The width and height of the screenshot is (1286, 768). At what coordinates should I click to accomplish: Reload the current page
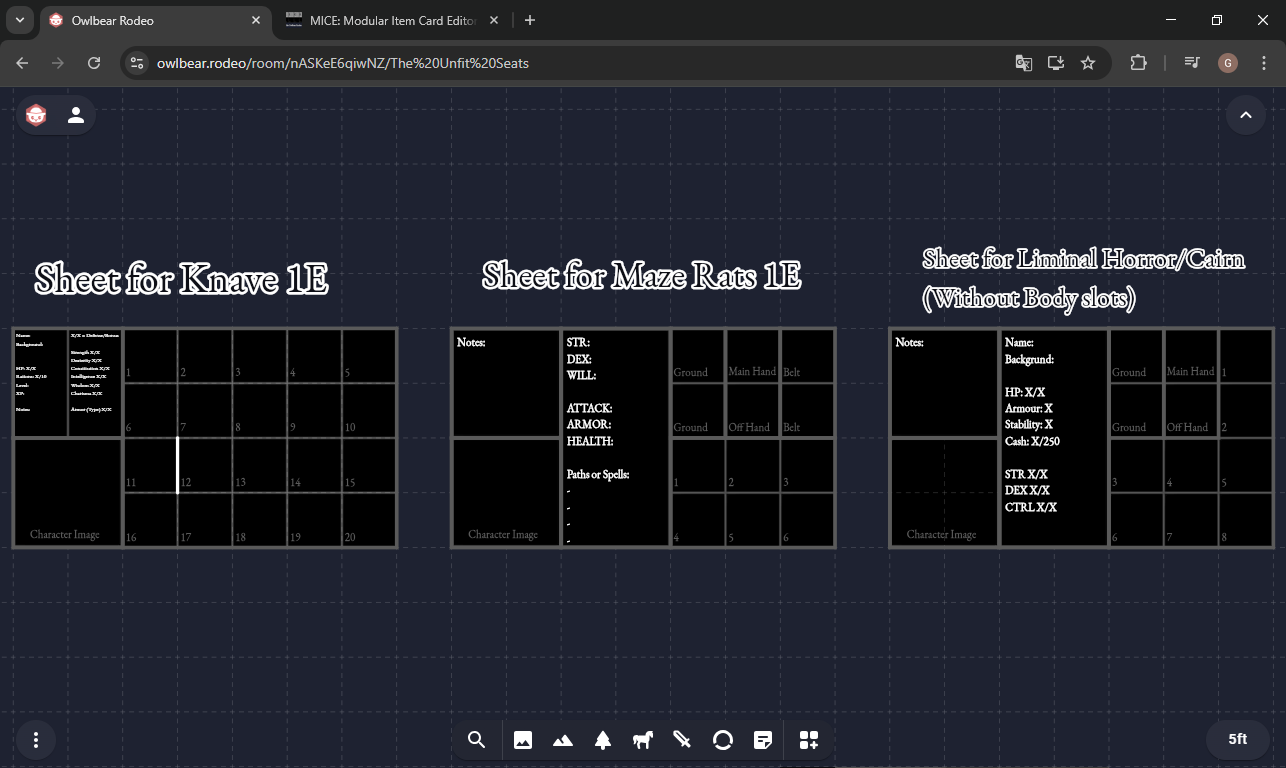point(94,63)
